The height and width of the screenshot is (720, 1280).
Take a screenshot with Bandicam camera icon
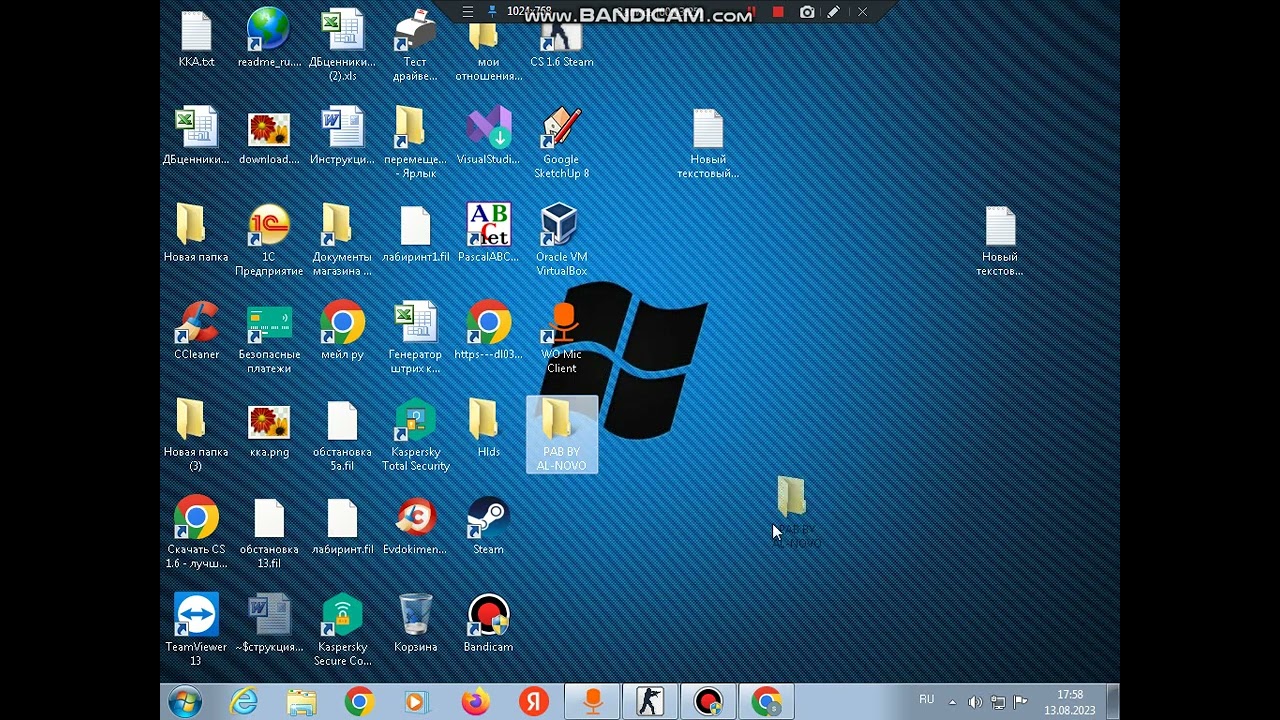click(807, 12)
